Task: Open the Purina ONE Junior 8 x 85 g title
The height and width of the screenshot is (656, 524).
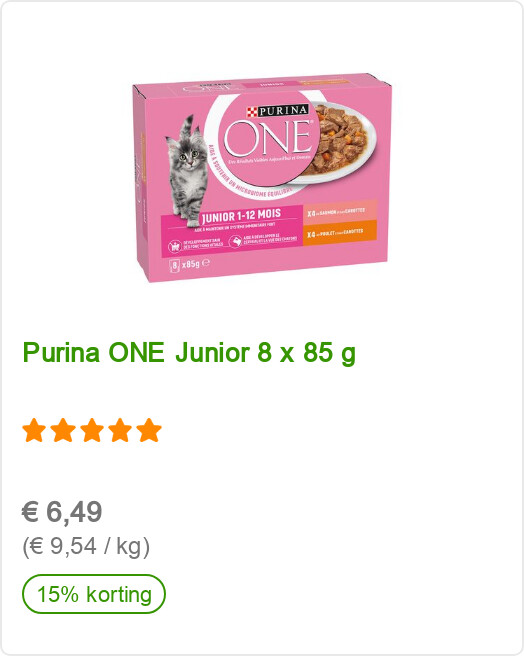Action: pyautogui.click(x=189, y=353)
